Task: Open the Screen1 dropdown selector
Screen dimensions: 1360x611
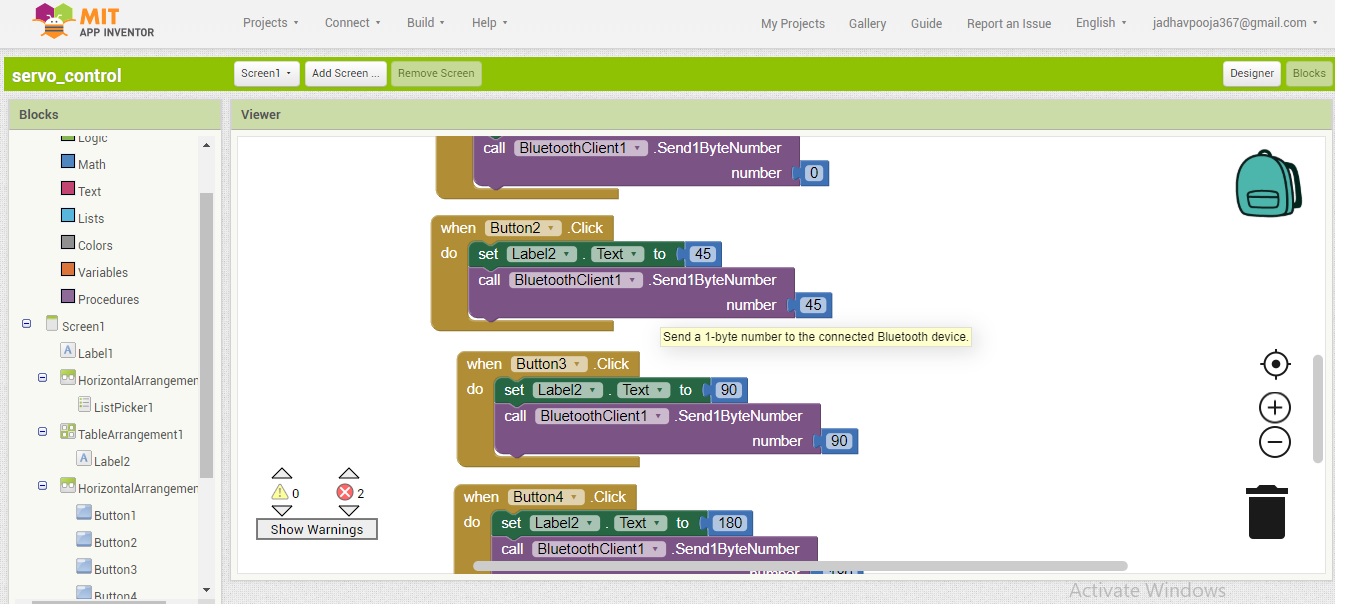Action: [x=267, y=73]
